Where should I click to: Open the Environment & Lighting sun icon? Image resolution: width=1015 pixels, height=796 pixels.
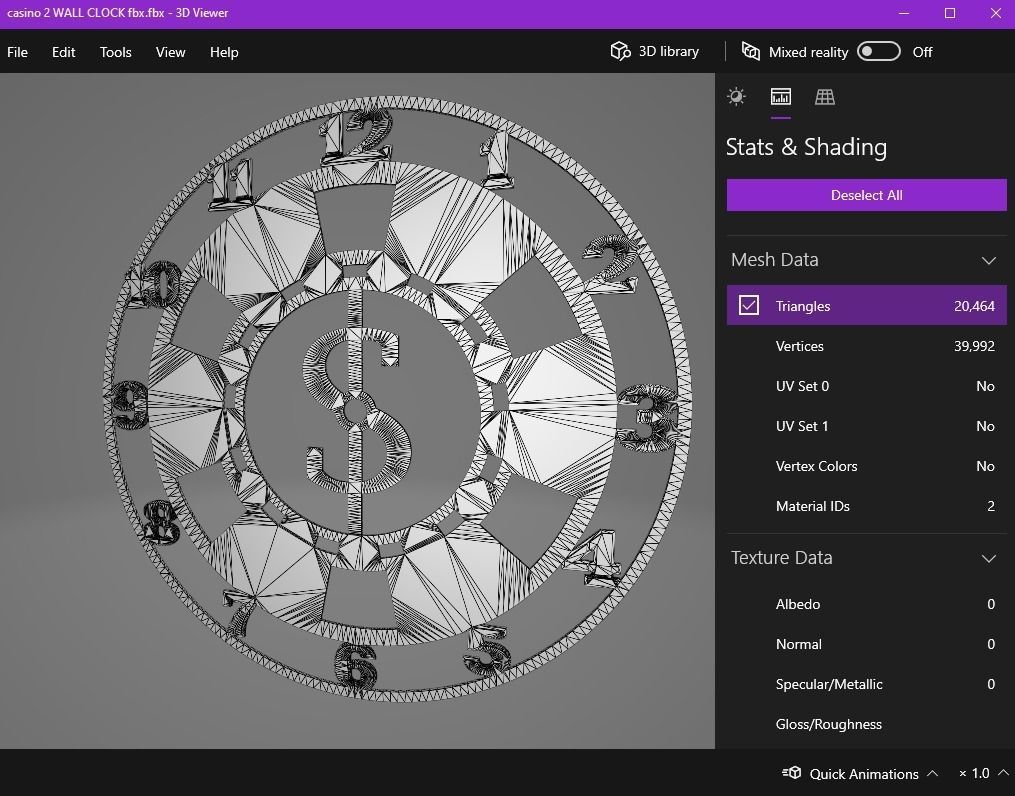(x=736, y=96)
